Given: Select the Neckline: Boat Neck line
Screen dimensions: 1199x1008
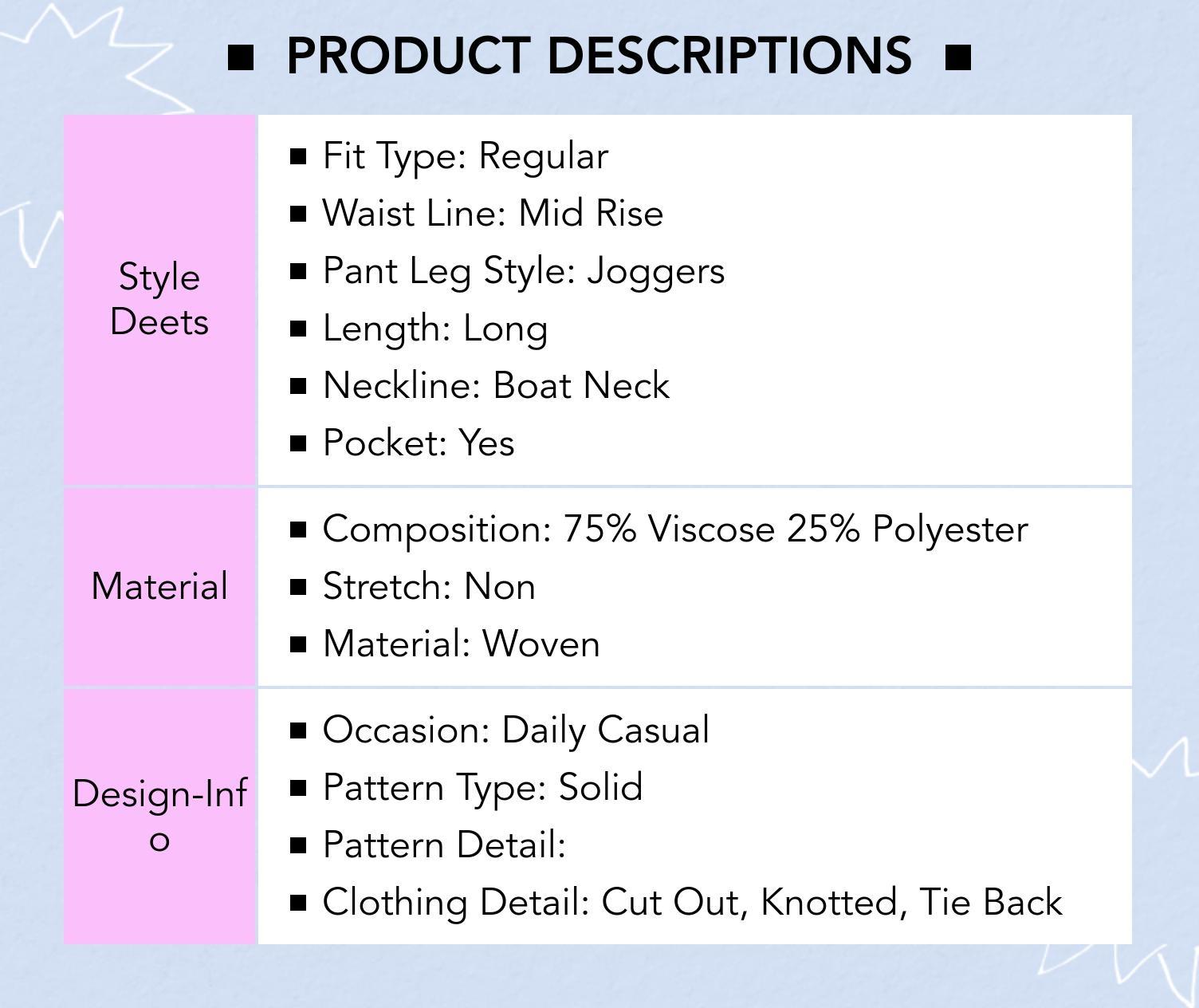Looking at the screenshot, I should (496, 386).
